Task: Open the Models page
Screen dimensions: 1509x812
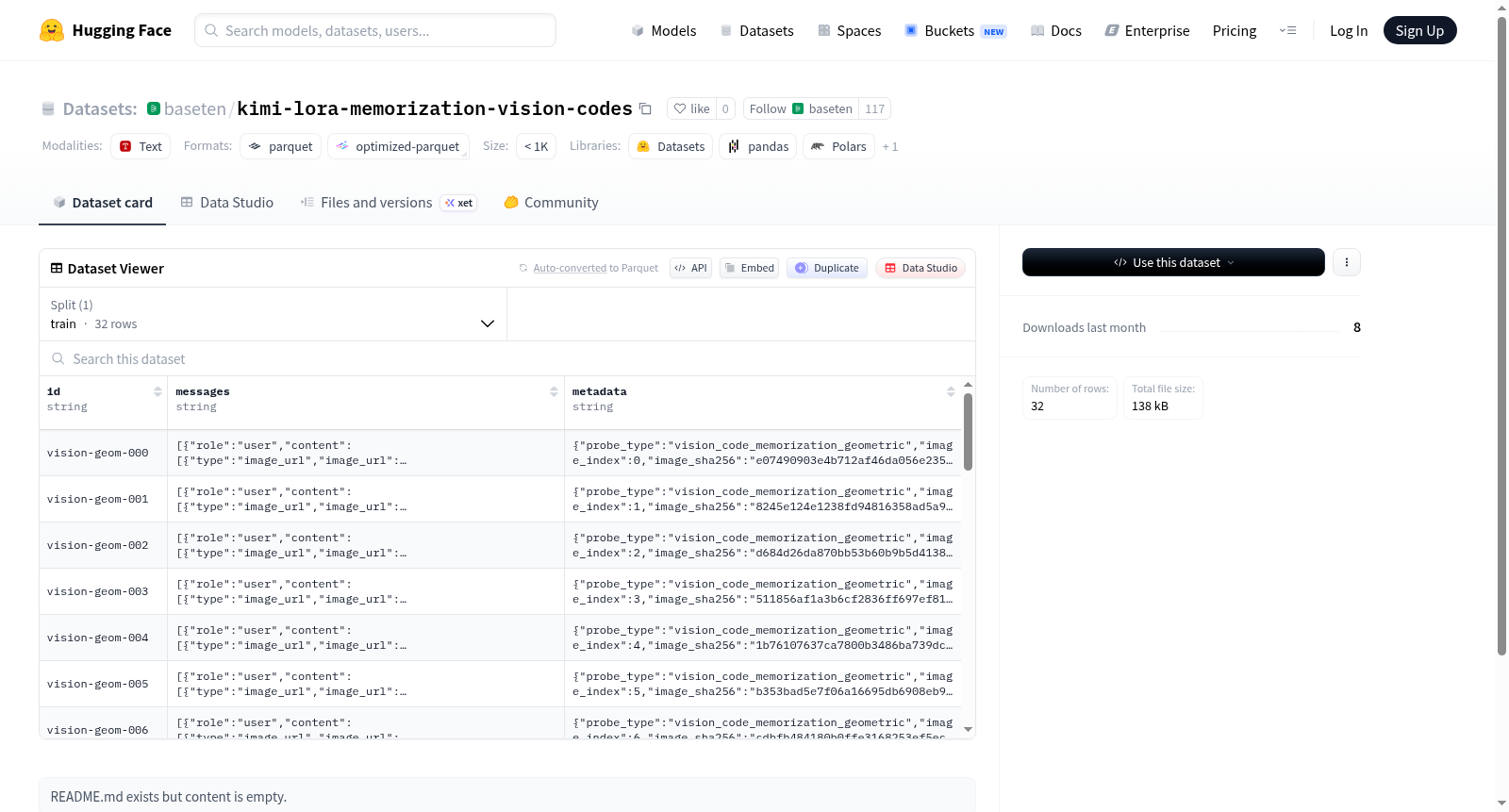Action: (664, 31)
